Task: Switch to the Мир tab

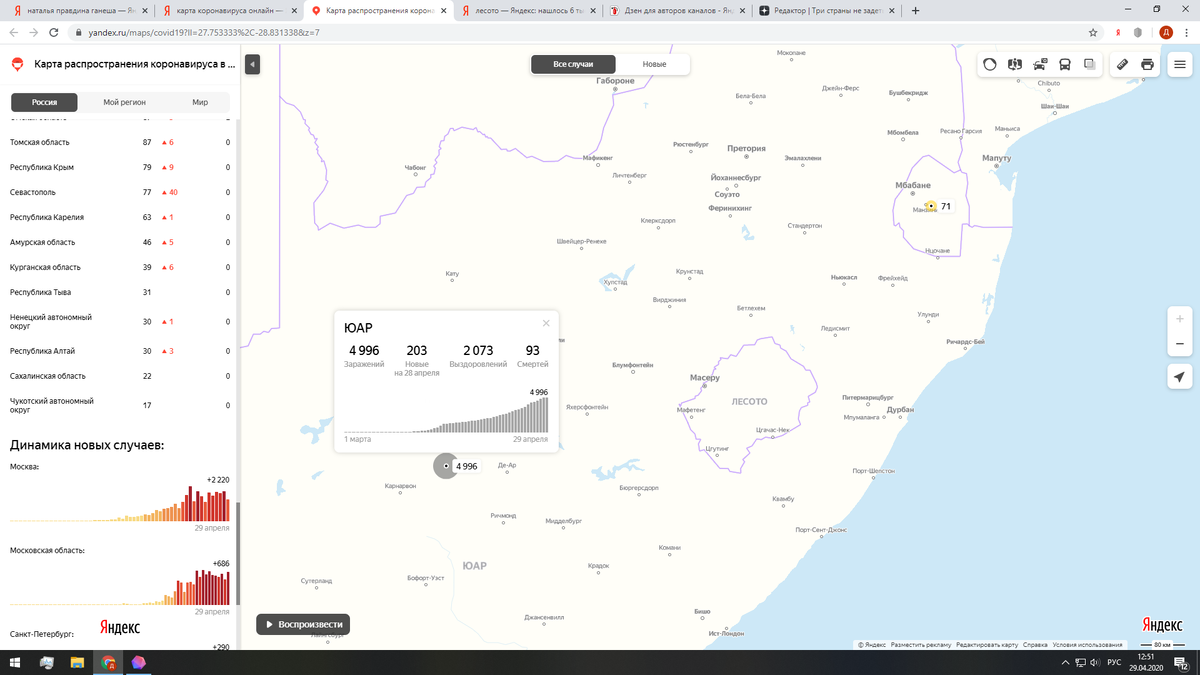Action: point(200,102)
